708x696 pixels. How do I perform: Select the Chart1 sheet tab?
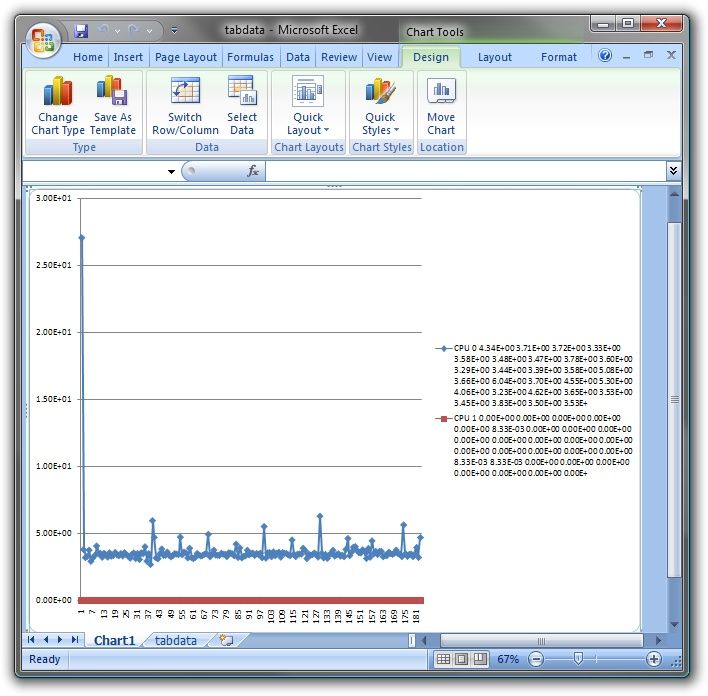[114, 640]
